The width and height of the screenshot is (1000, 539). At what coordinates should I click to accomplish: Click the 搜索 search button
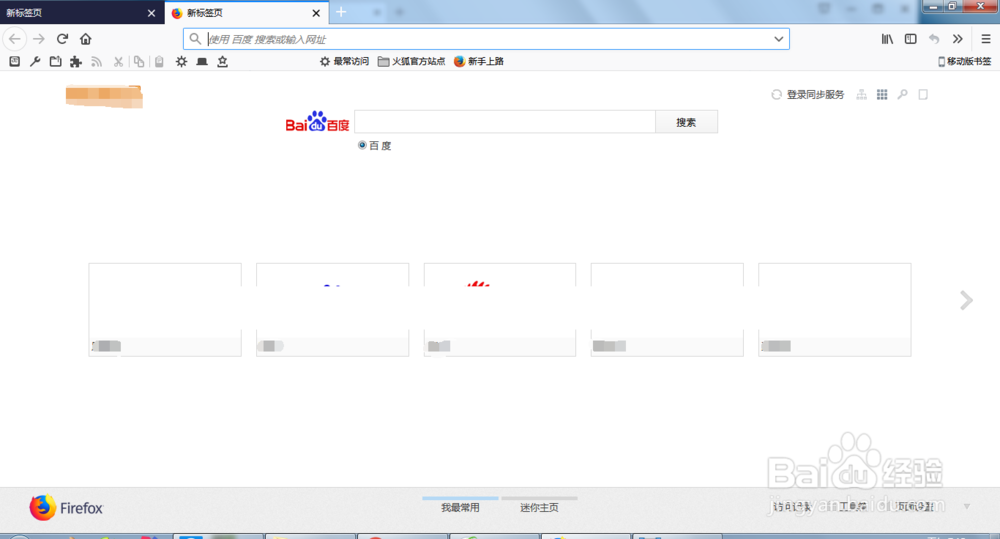coord(686,122)
